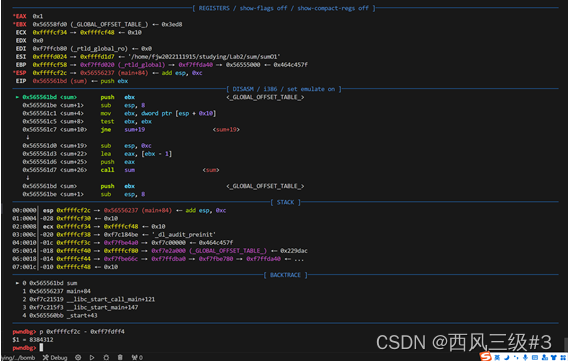
Task: Click the BACKTRACE section header
Action: click(x=285, y=275)
